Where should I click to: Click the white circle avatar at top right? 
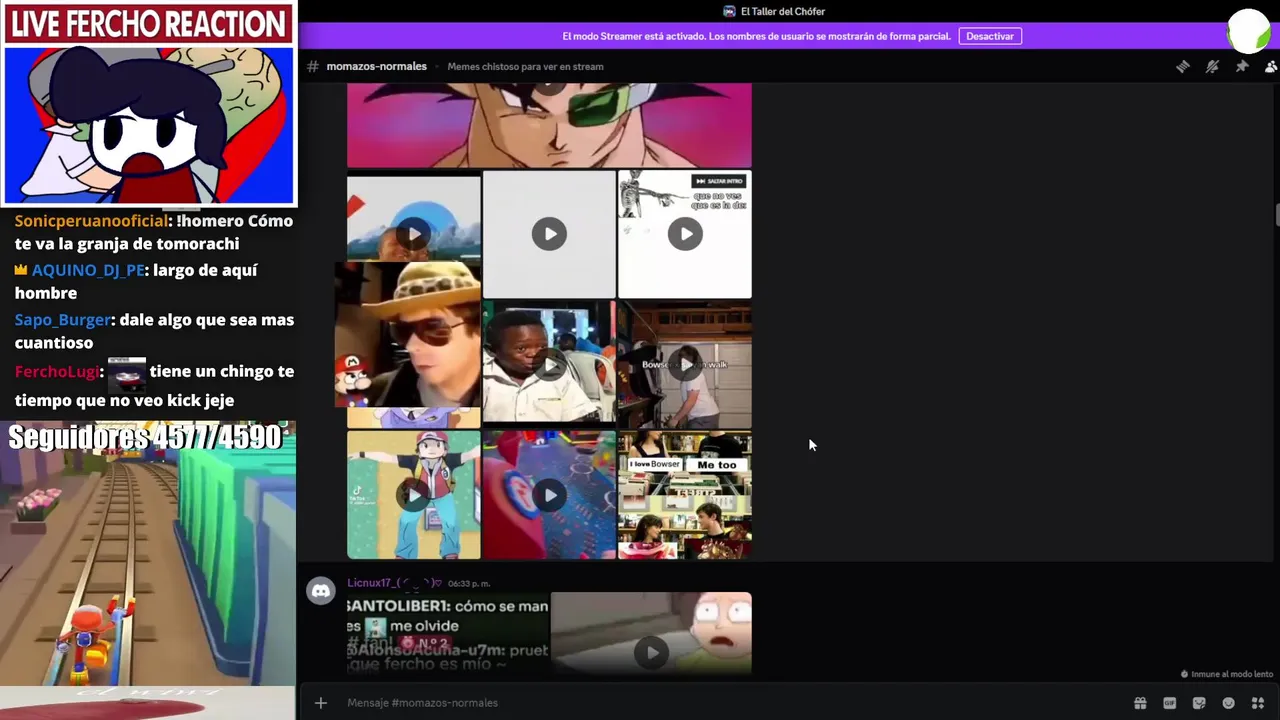(1249, 30)
